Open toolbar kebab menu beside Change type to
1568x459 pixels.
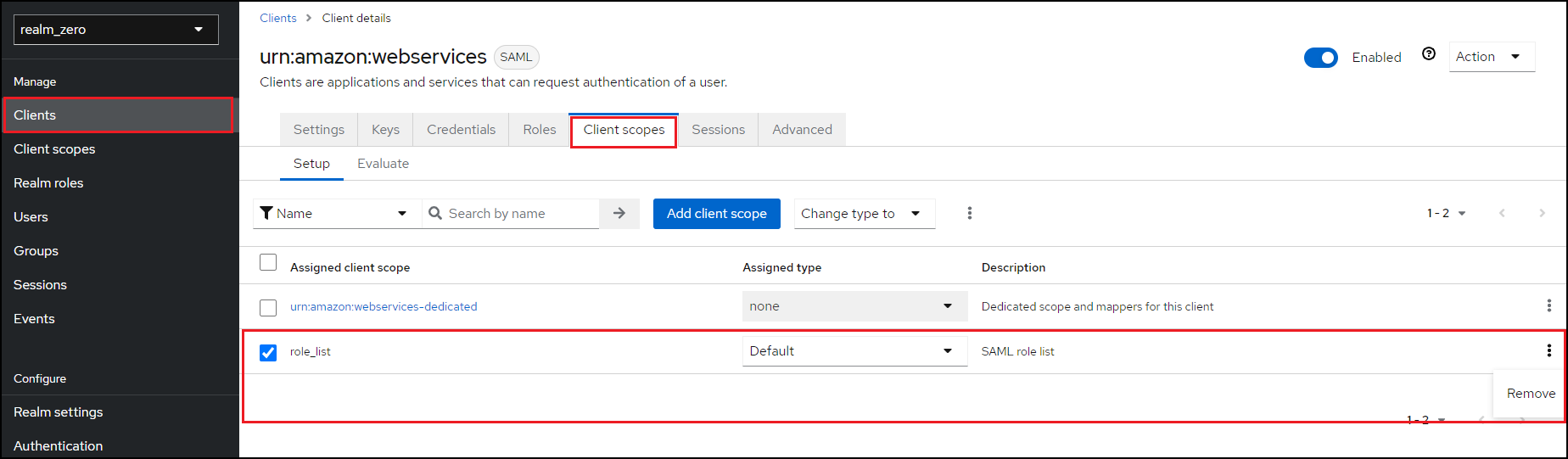(x=970, y=213)
